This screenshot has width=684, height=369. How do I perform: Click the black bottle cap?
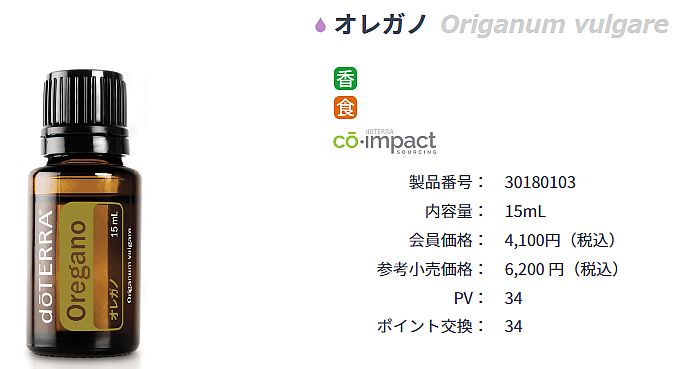85,111
